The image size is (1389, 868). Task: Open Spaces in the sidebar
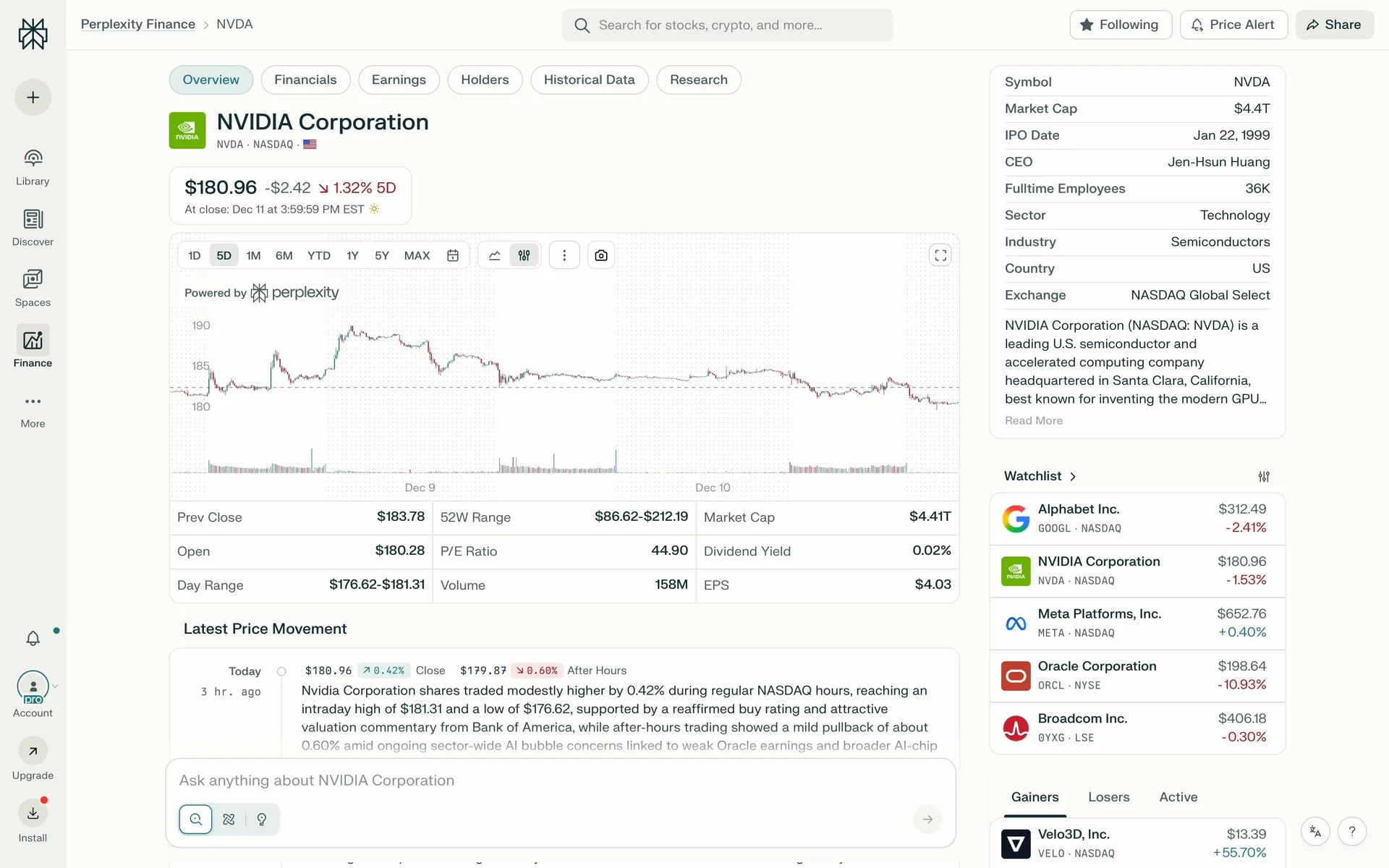click(x=33, y=288)
